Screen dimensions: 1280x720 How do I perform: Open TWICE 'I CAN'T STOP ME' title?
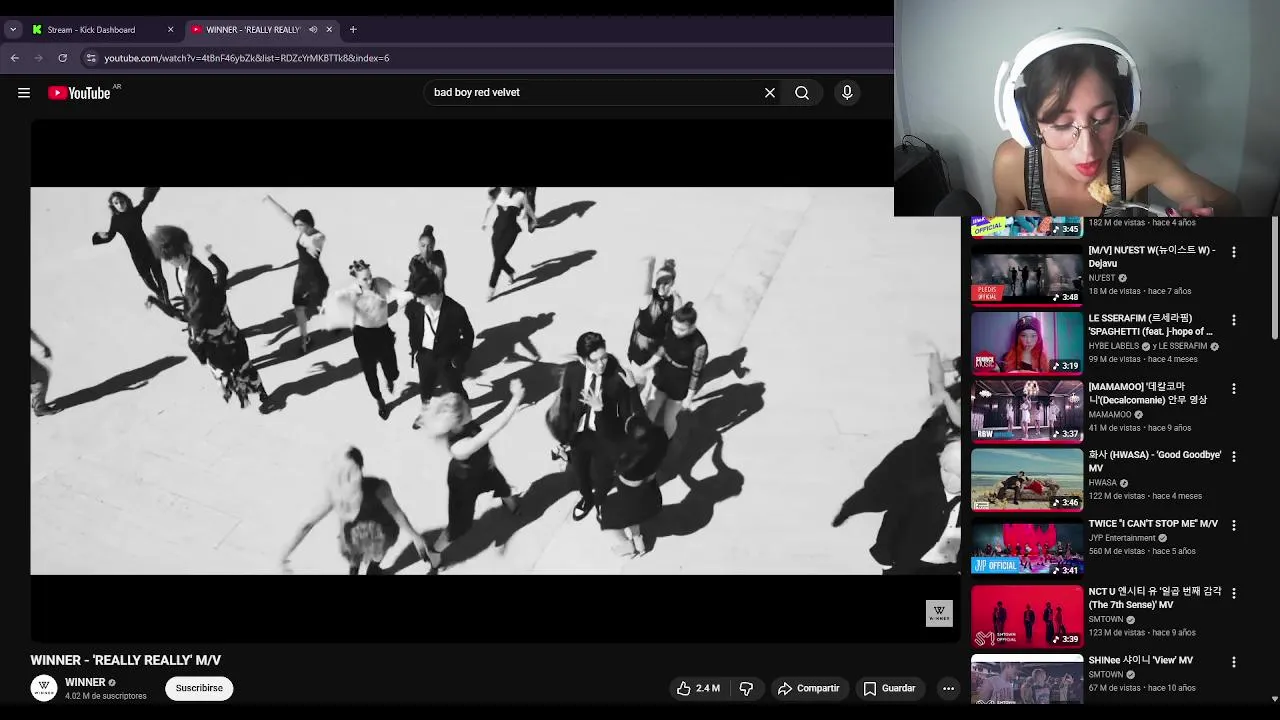(x=1153, y=524)
